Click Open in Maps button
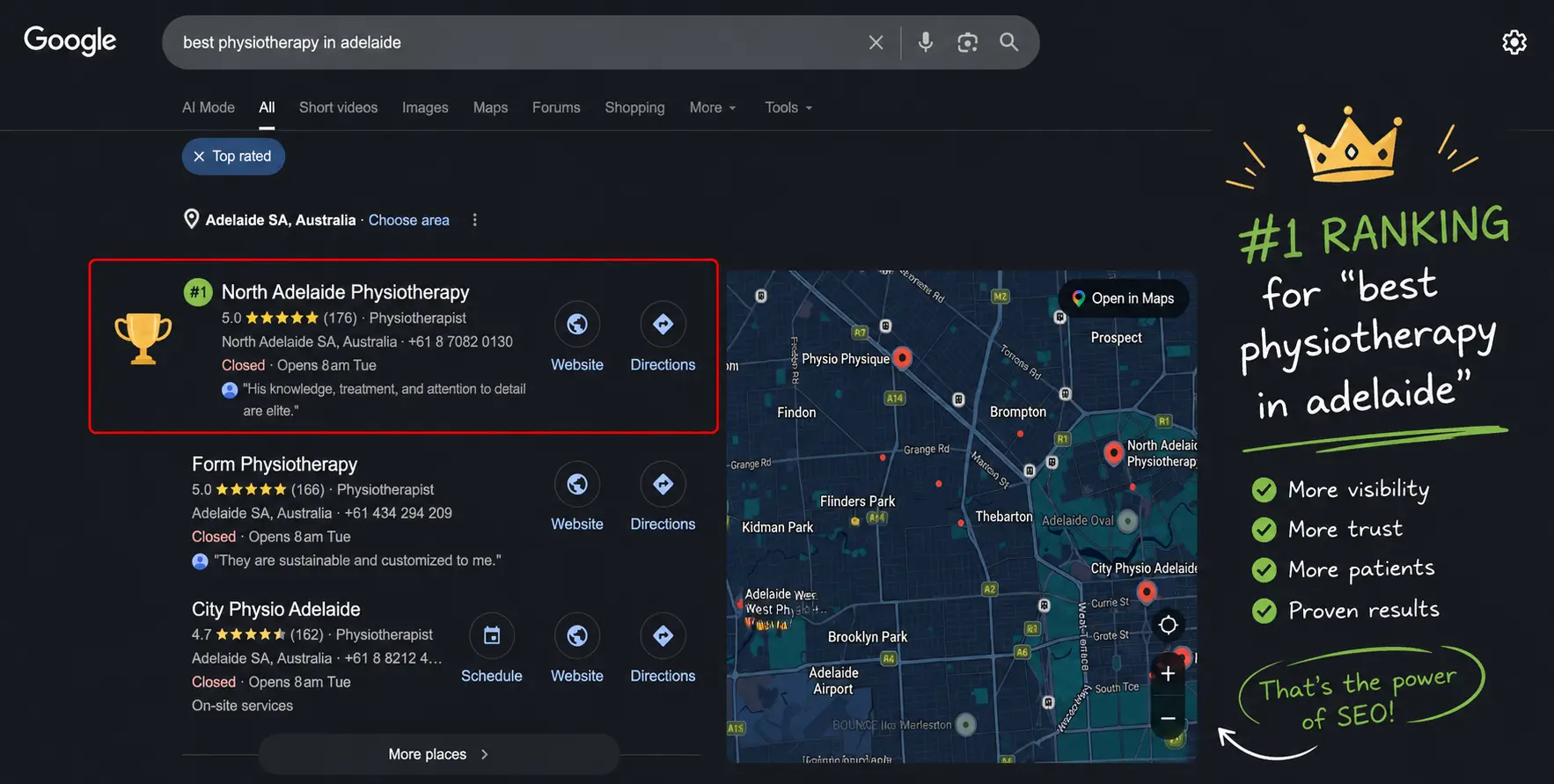The height and width of the screenshot is (784, 1554). (x=1123, y=298)
